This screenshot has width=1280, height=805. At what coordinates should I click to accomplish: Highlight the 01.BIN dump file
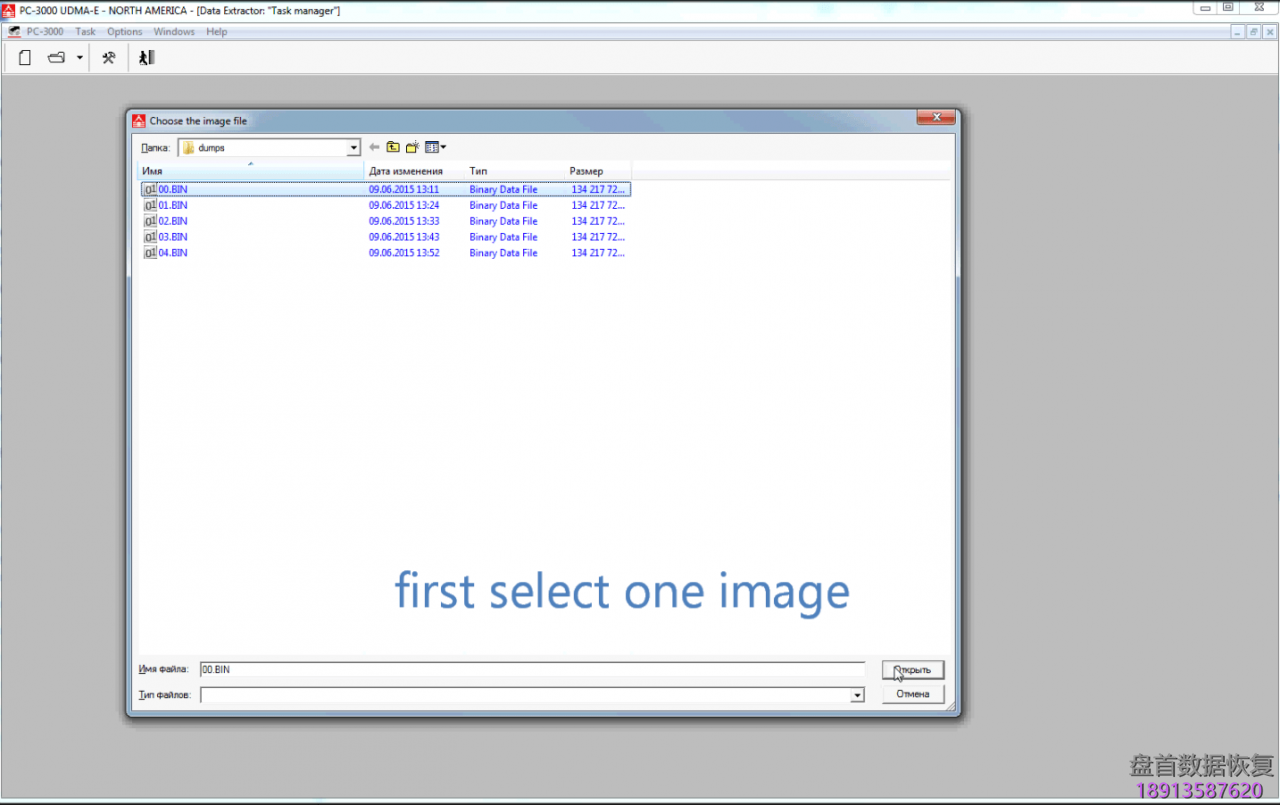tap(173, 205)
